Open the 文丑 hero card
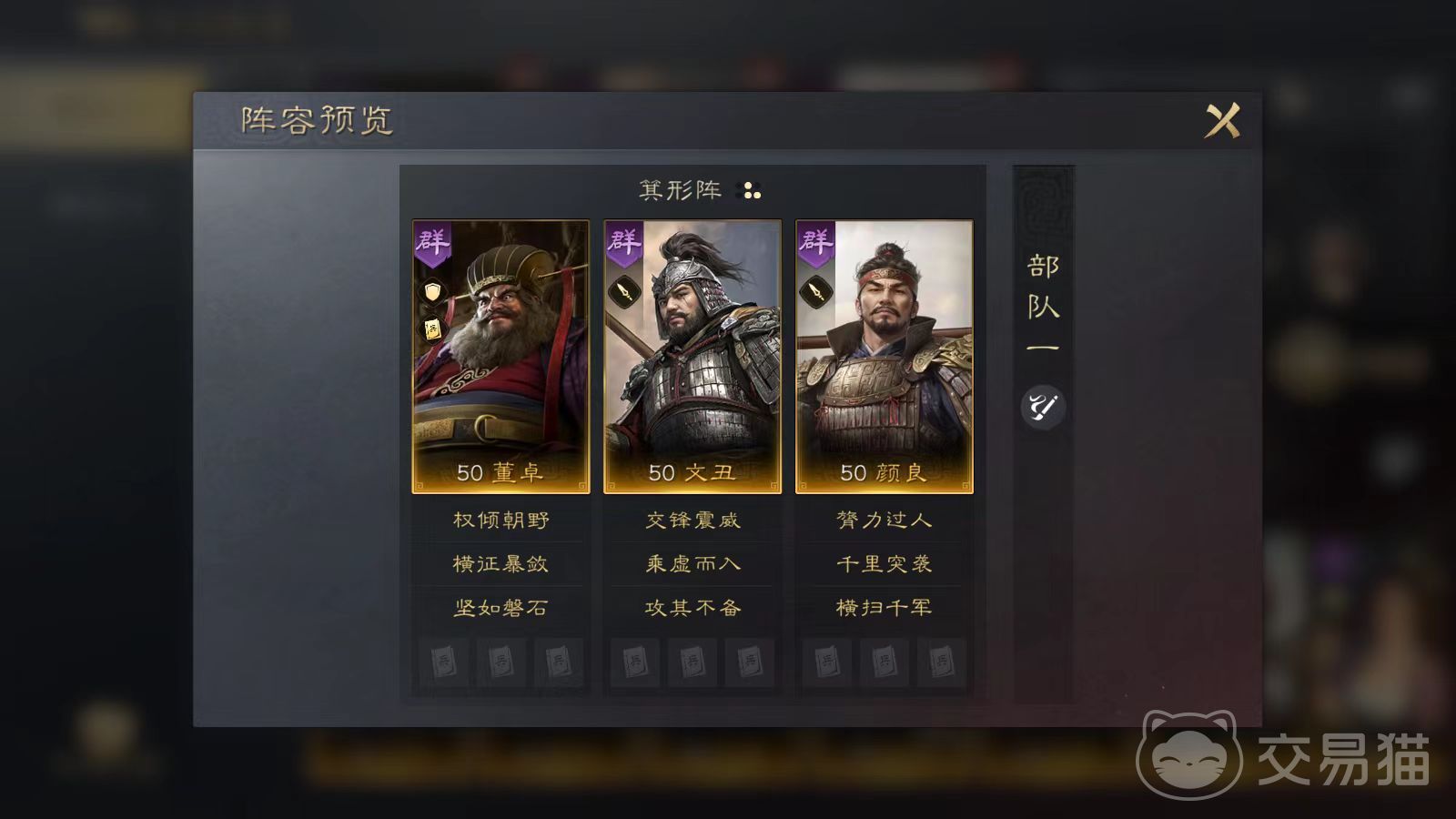Viewport: 1456px width, 819px height. 693,357
